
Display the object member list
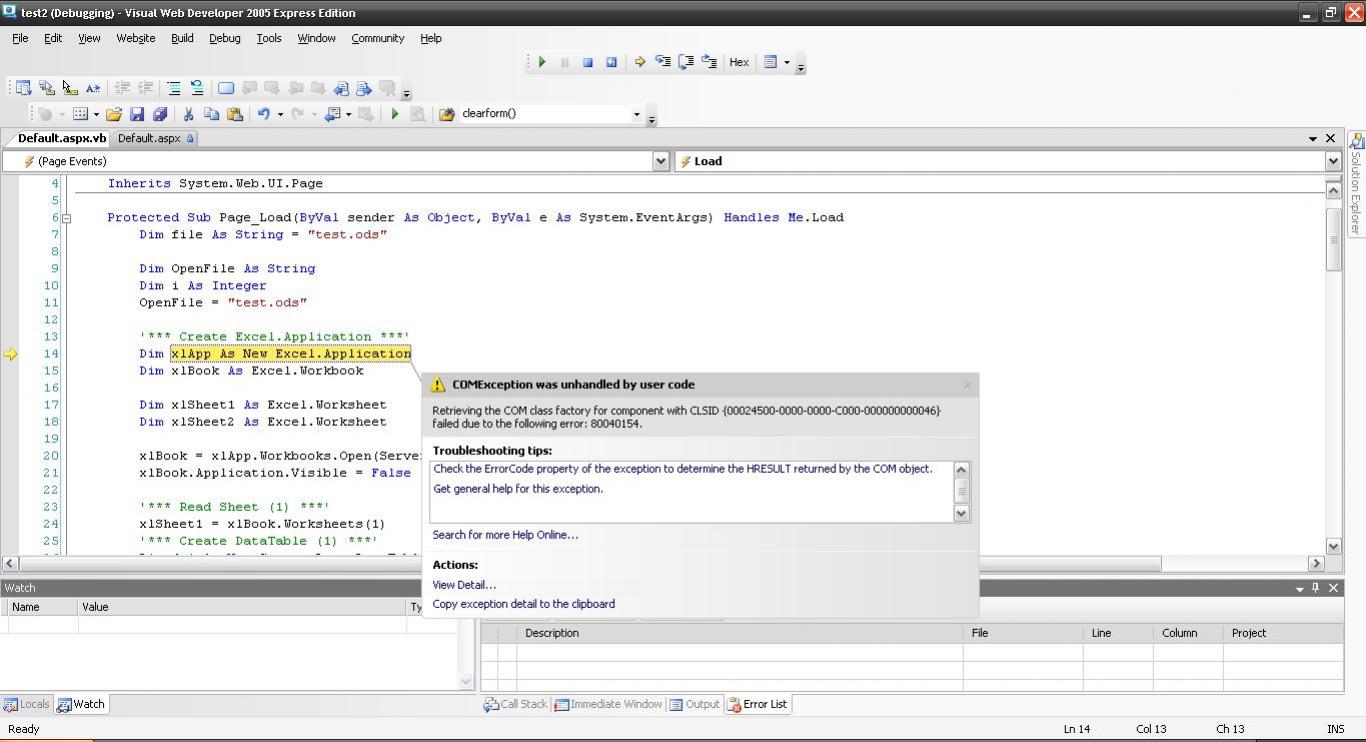[23, 88]
